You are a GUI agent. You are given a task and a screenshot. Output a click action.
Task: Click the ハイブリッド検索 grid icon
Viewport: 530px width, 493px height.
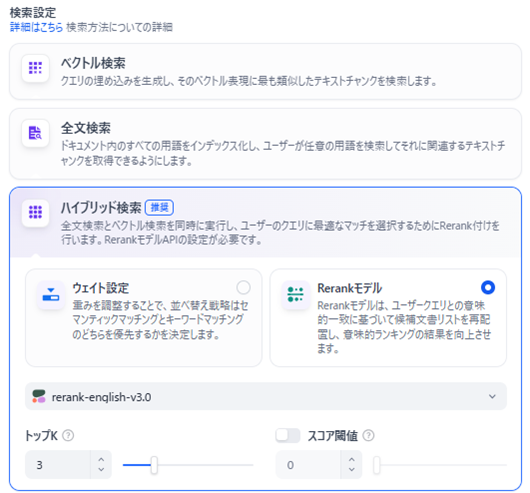click(35, 212)
